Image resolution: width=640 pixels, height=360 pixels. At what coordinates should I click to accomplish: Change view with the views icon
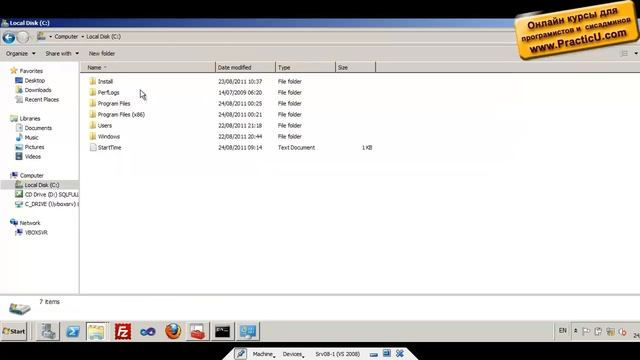[624, 53]
